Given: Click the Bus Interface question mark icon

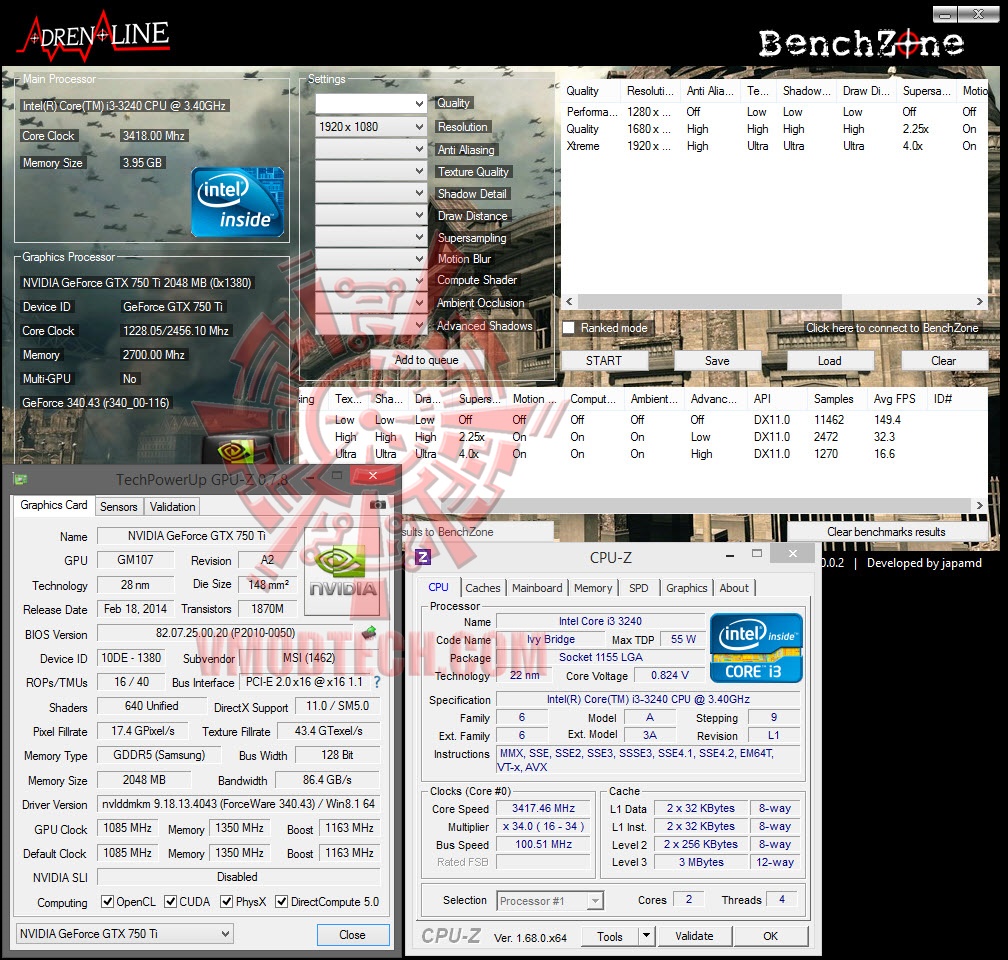Looking at the screenshot, I should (377, 682).
